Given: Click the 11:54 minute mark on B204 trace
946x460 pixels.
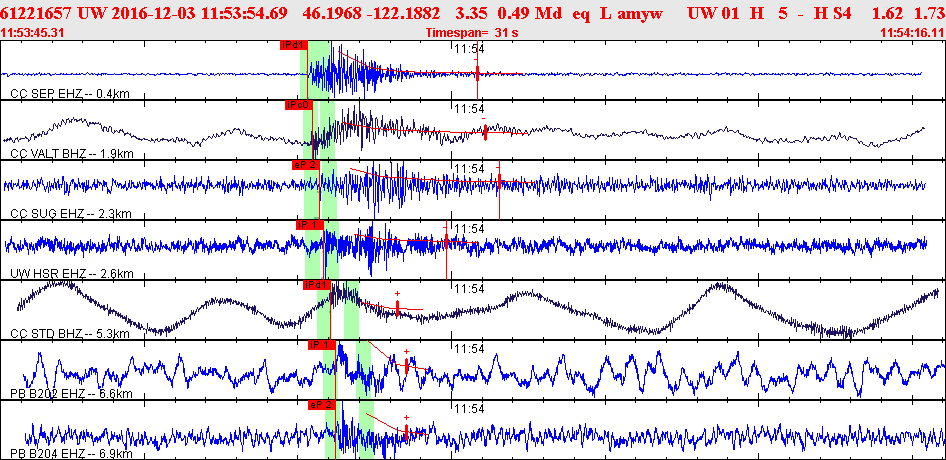Looking at the screenshot, I should 469,409.
